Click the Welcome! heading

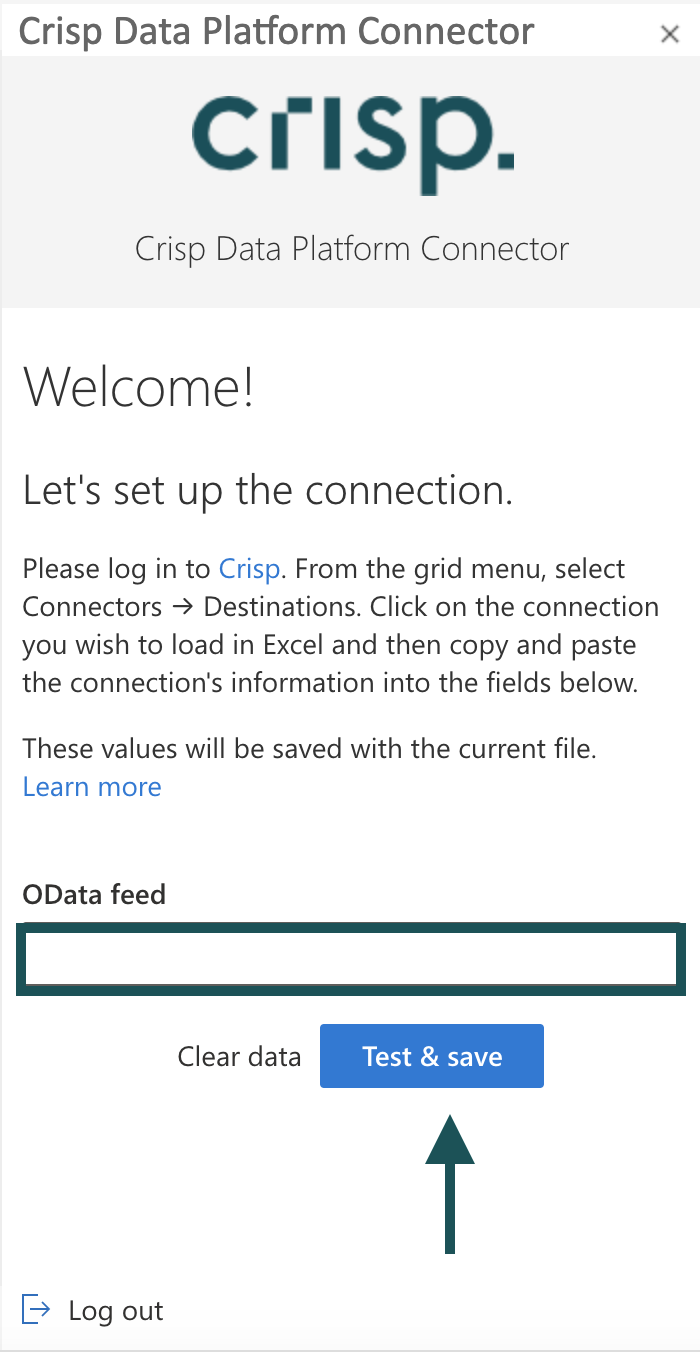tap(138, 385)
